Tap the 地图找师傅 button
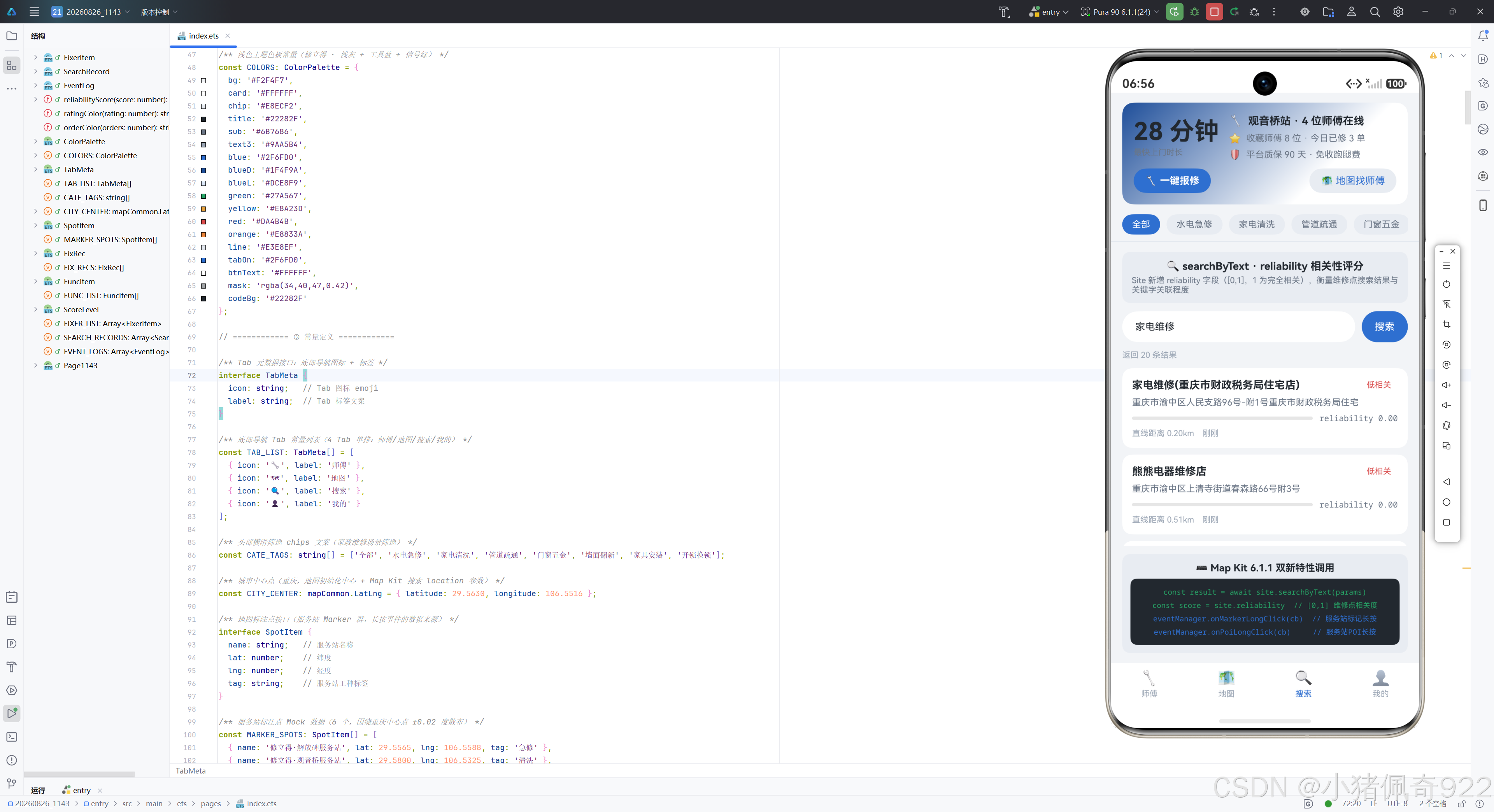The height and width of the screenshot is (812, 1494). 1352,181
